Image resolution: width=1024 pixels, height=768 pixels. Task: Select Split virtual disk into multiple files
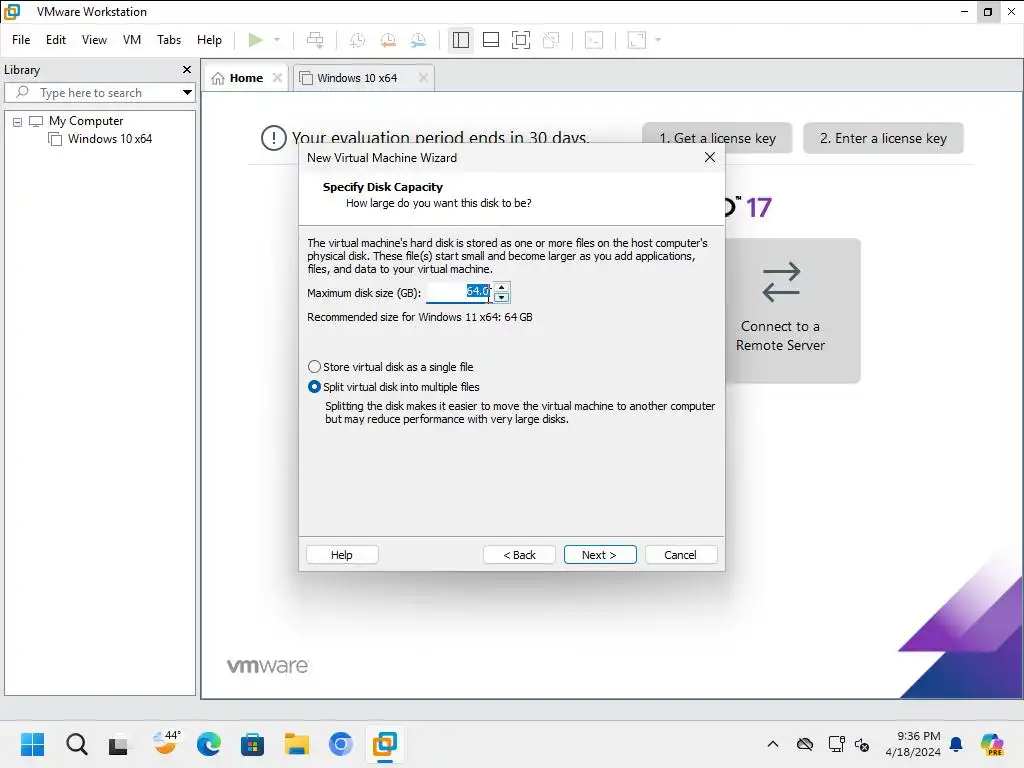coord(394,387)
